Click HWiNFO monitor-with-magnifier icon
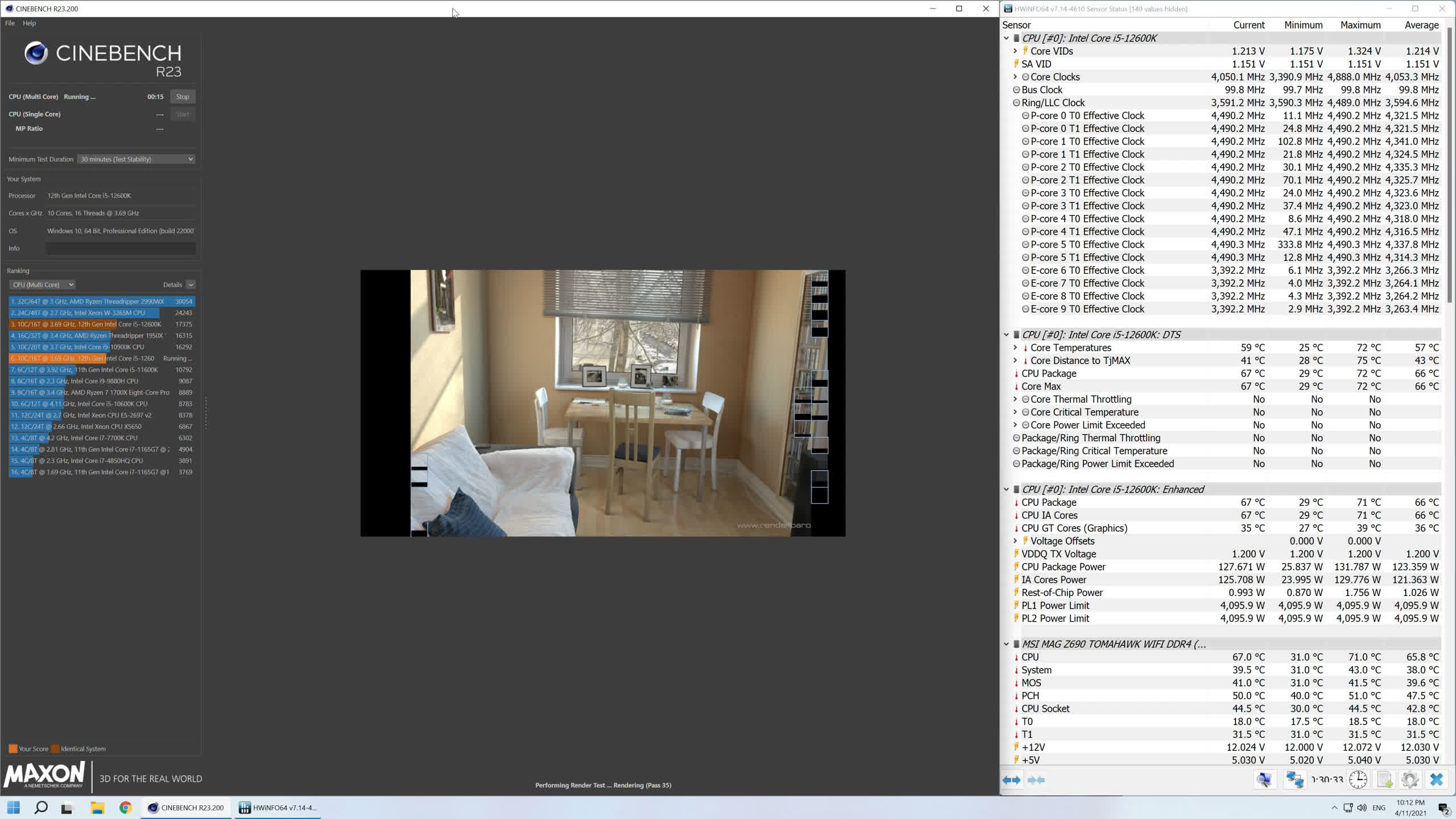The width and height of the screenshot is (1456, 819). [1264, 779]
